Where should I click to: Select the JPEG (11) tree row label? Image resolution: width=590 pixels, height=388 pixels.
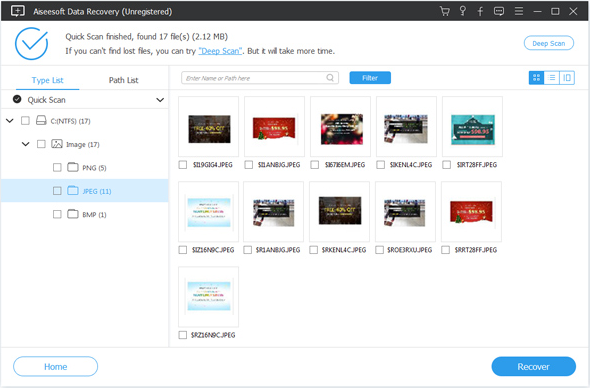click(x=97, y=191)
